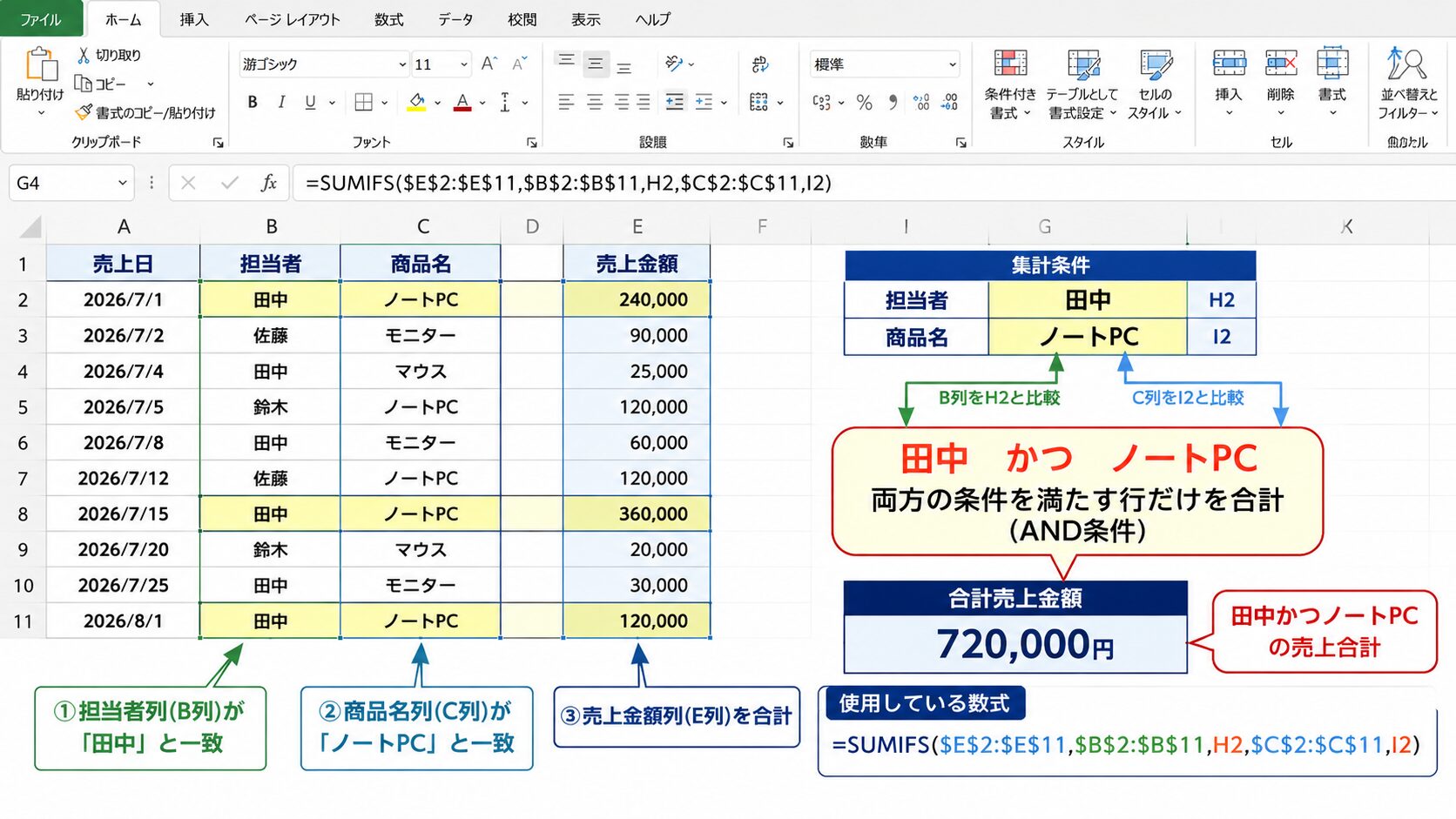The width and height of the screenshot is (1456, 819).
Task: Click the Borders icon
Action: [x=364, y=102]
